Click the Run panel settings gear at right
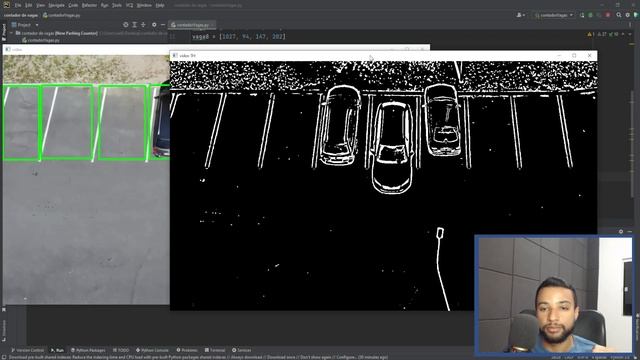The image size is (640, 360). click(x=621, y=231)
